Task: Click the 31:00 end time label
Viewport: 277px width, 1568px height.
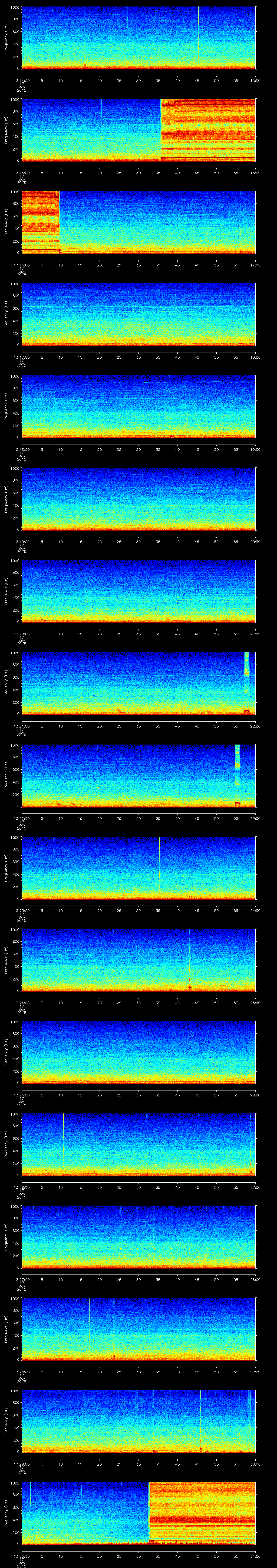Action: pyautogui.click(x=256, y=1556)
